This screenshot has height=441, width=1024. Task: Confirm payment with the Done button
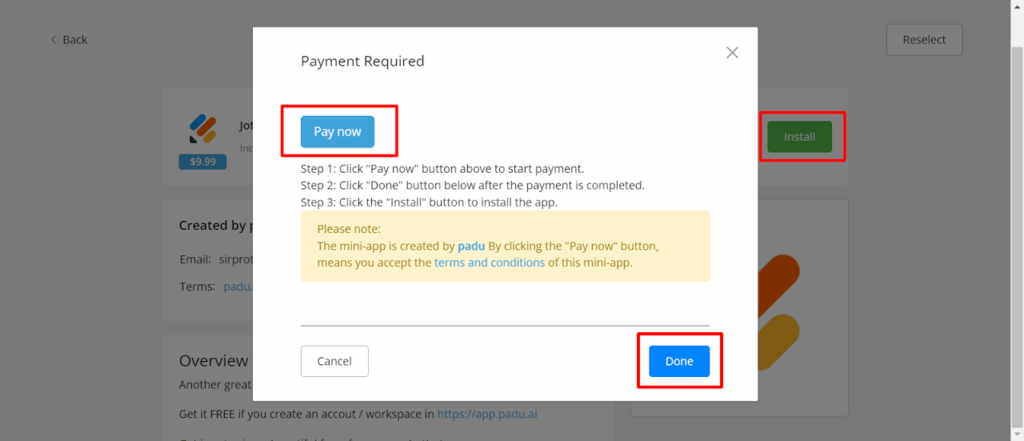click(679, 361)
